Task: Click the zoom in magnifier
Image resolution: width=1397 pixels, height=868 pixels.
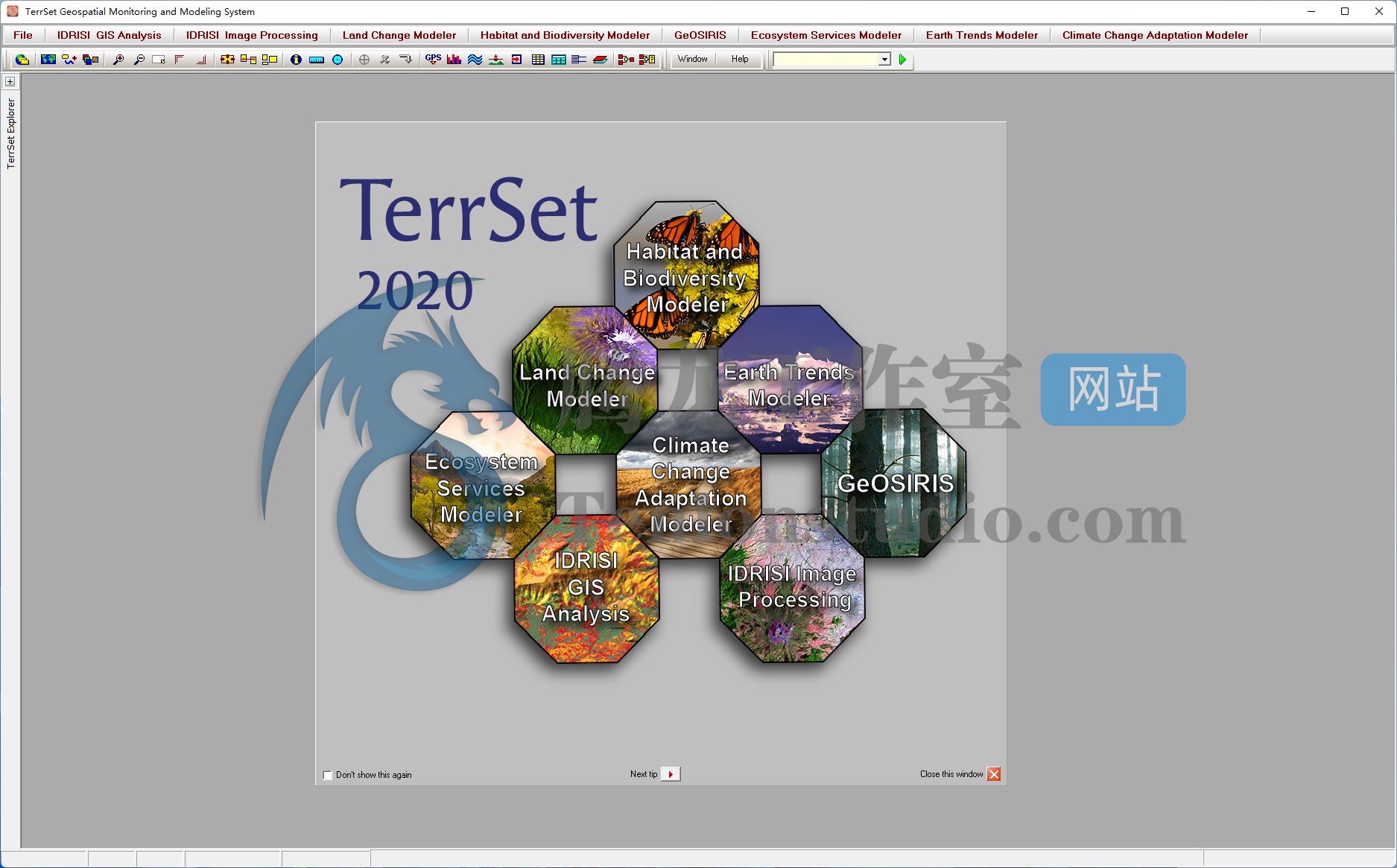Action: click(118, 60)
